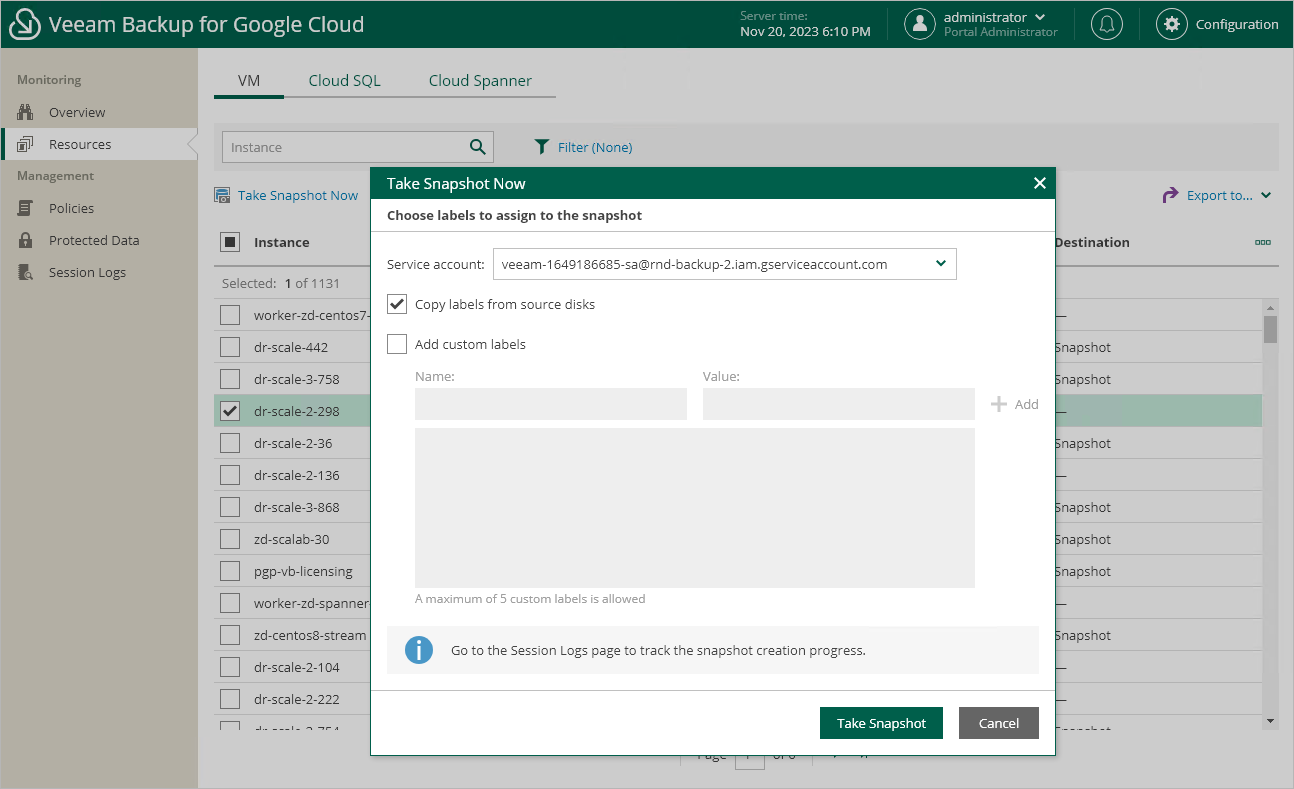Expand the Export to dropdown arrow
Viewport: 1294px width, 789px height.
coord(1266,195)
